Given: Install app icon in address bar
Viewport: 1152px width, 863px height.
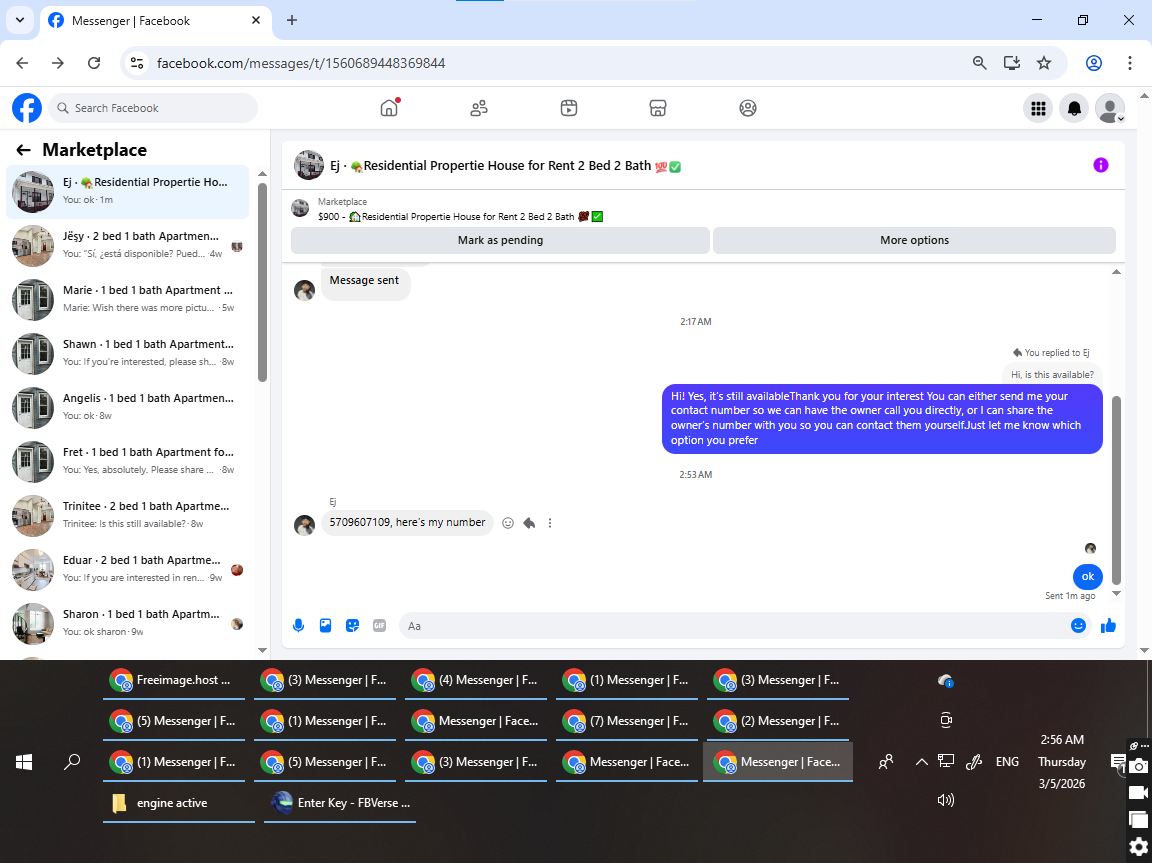Looking at the screenshot, I should 1012,63.
